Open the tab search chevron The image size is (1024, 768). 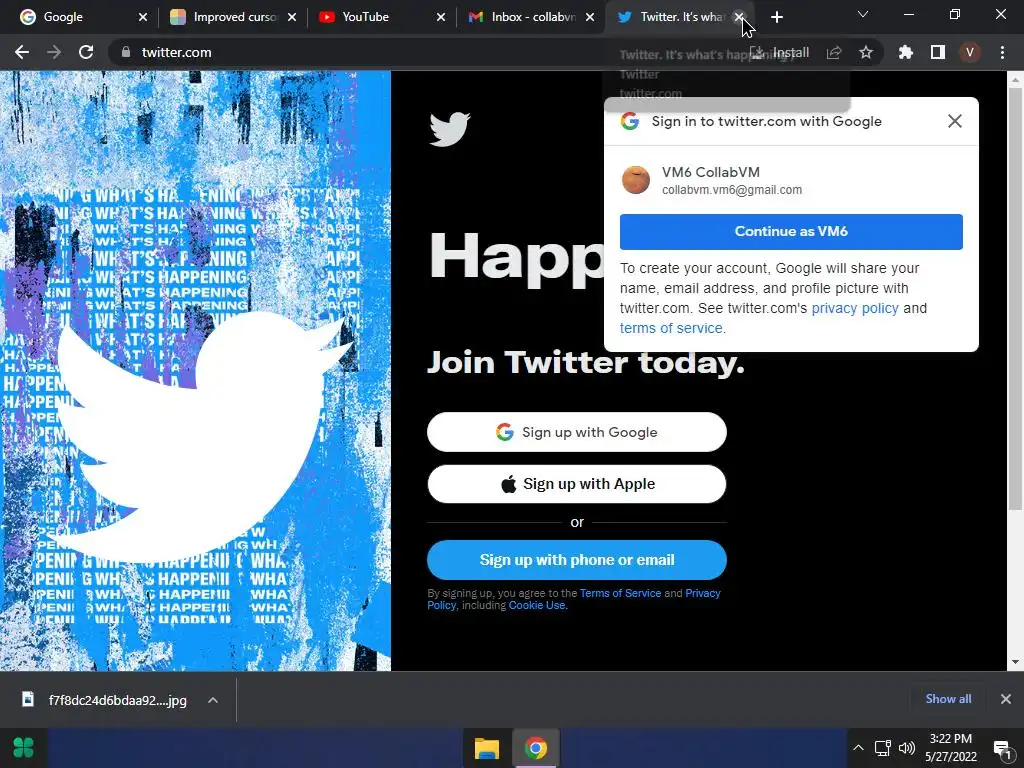(863, 14)
